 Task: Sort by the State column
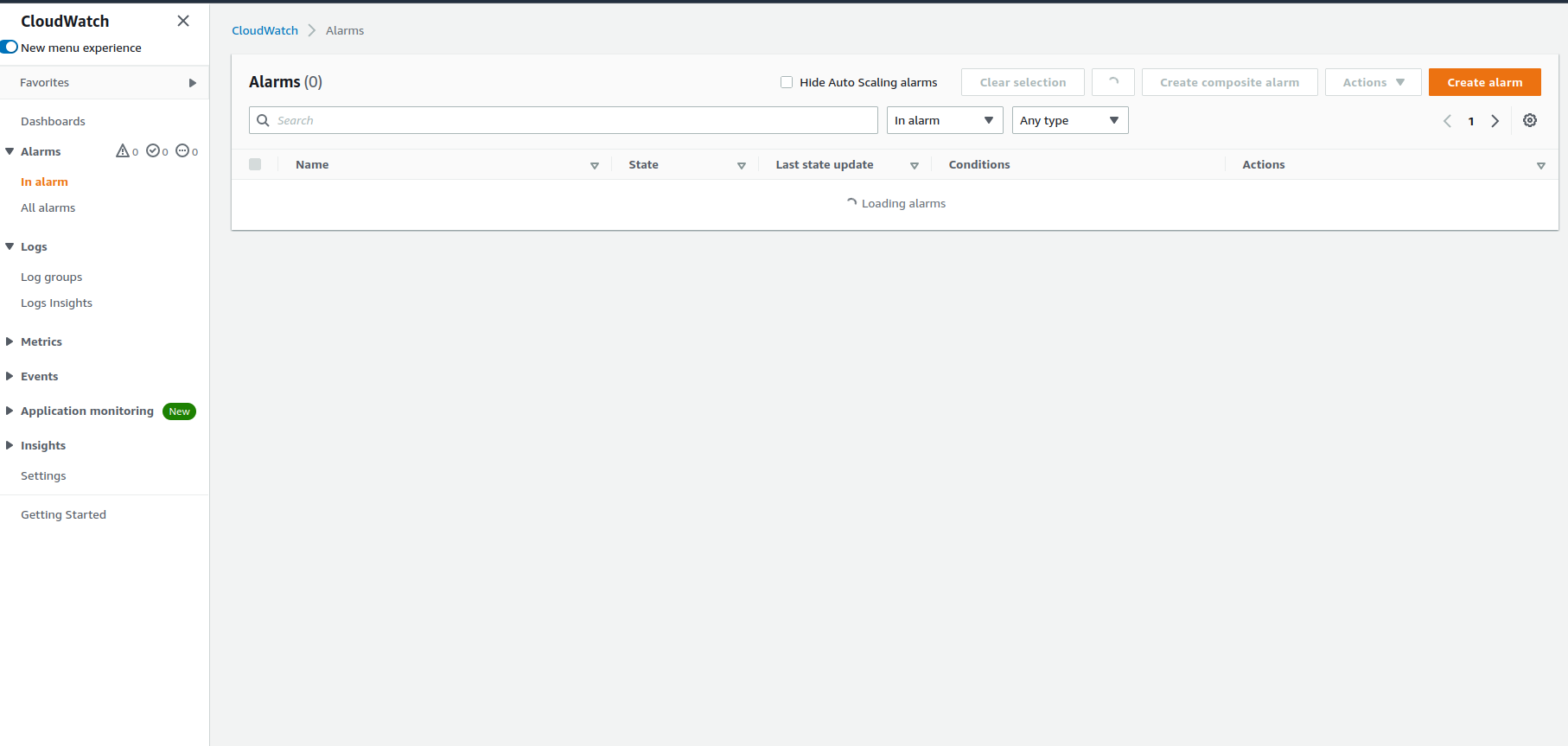tap(742, 165)
